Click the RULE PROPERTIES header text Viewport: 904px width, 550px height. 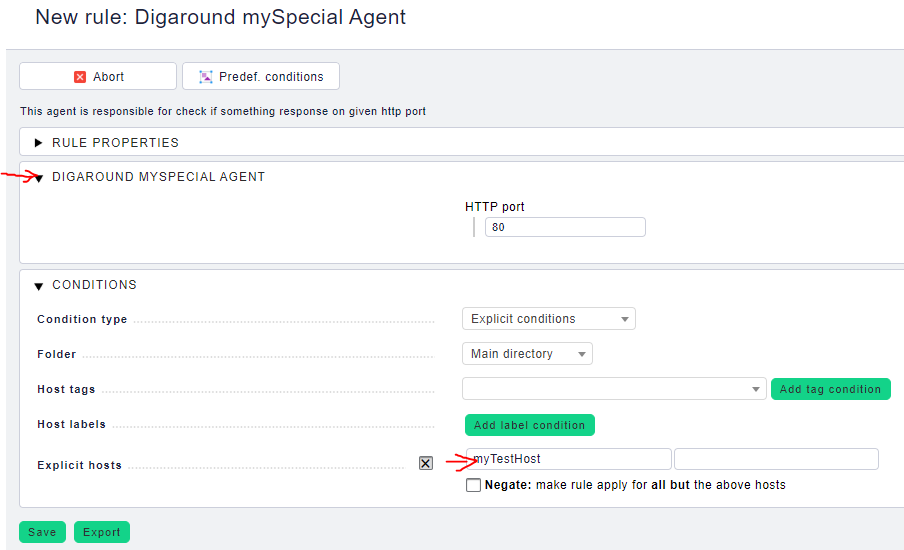pos(115,143)
